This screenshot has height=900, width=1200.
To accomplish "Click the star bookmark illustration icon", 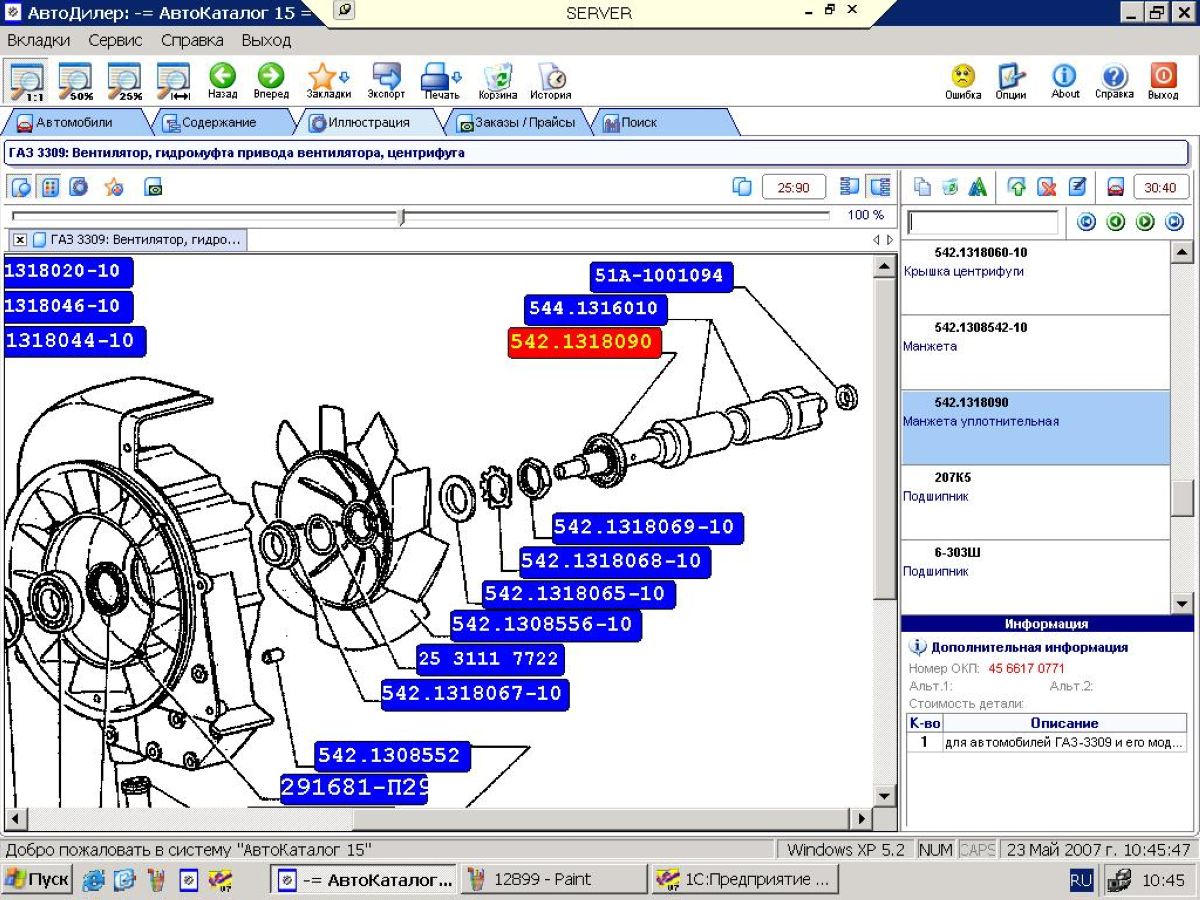I will [114, 187].
